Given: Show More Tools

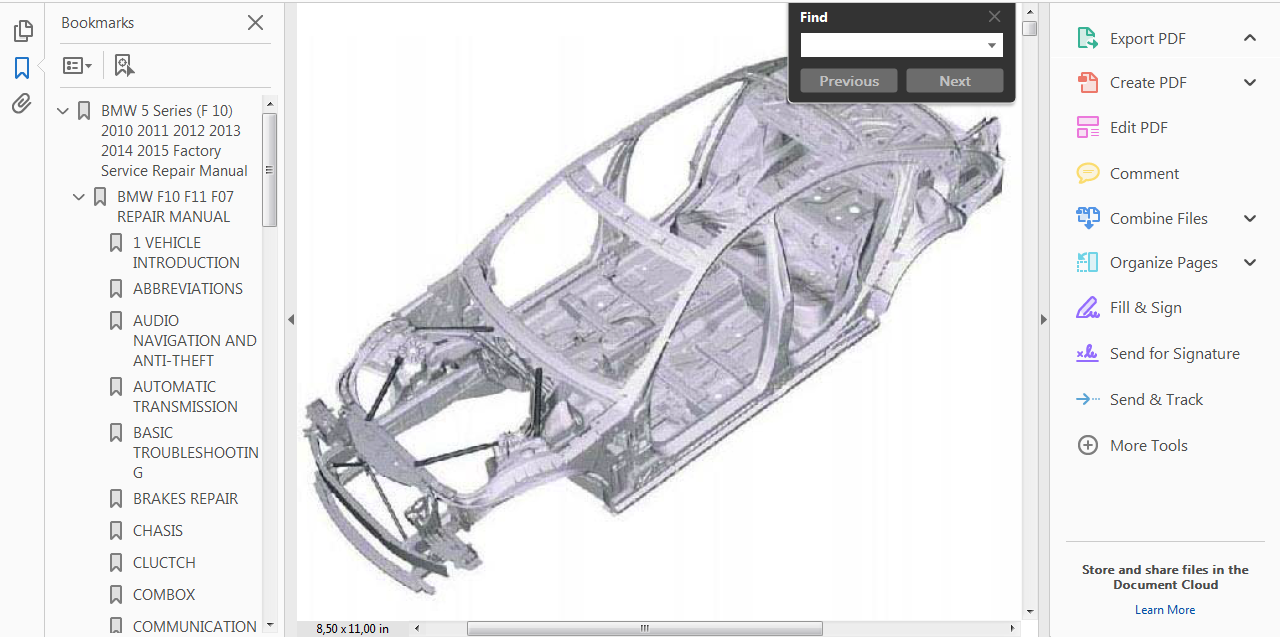Looking at the screenshot, I should pos(1148,445).
